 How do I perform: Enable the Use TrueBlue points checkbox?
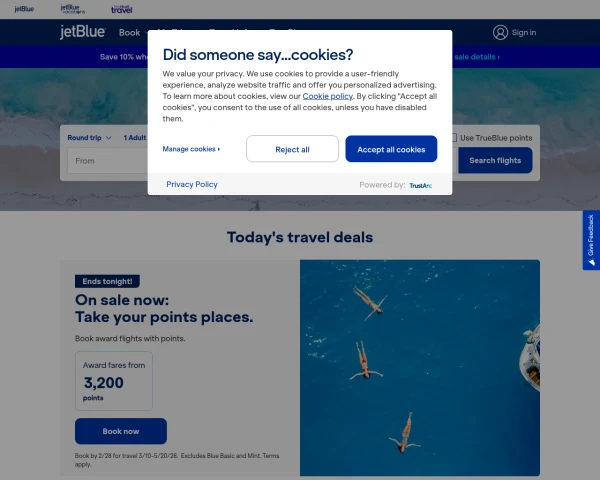pos(453,137)
